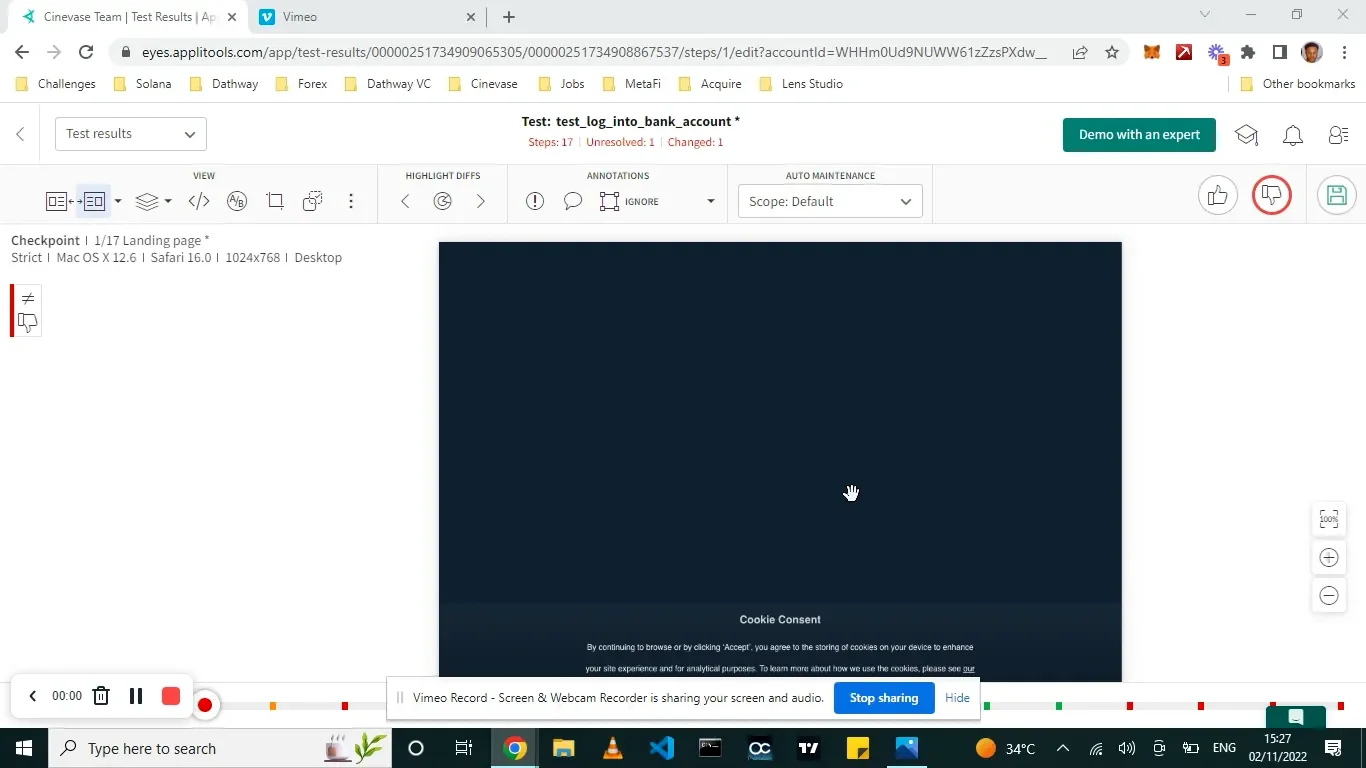Go to previous diff in Highlight Diffs
The image size is (1366, 768).
pos(405,201)
